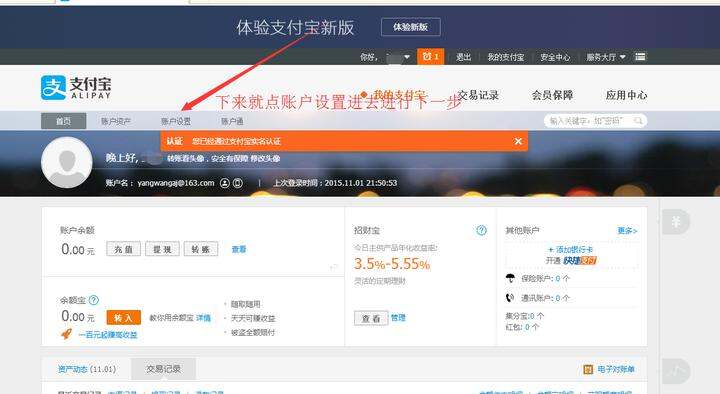
Task: Click the 红包 count value
Action: pyautogui.click(x=528, y=327)
